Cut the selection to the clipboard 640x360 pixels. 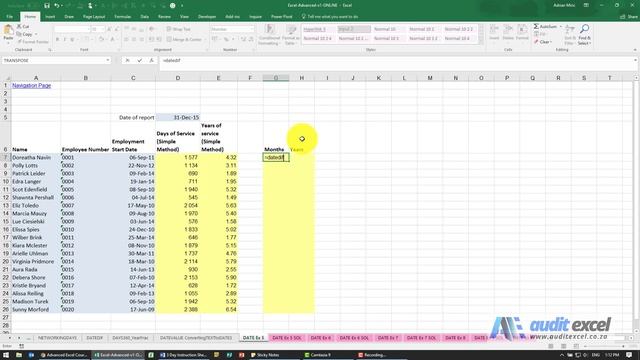(x=23, y=27)
